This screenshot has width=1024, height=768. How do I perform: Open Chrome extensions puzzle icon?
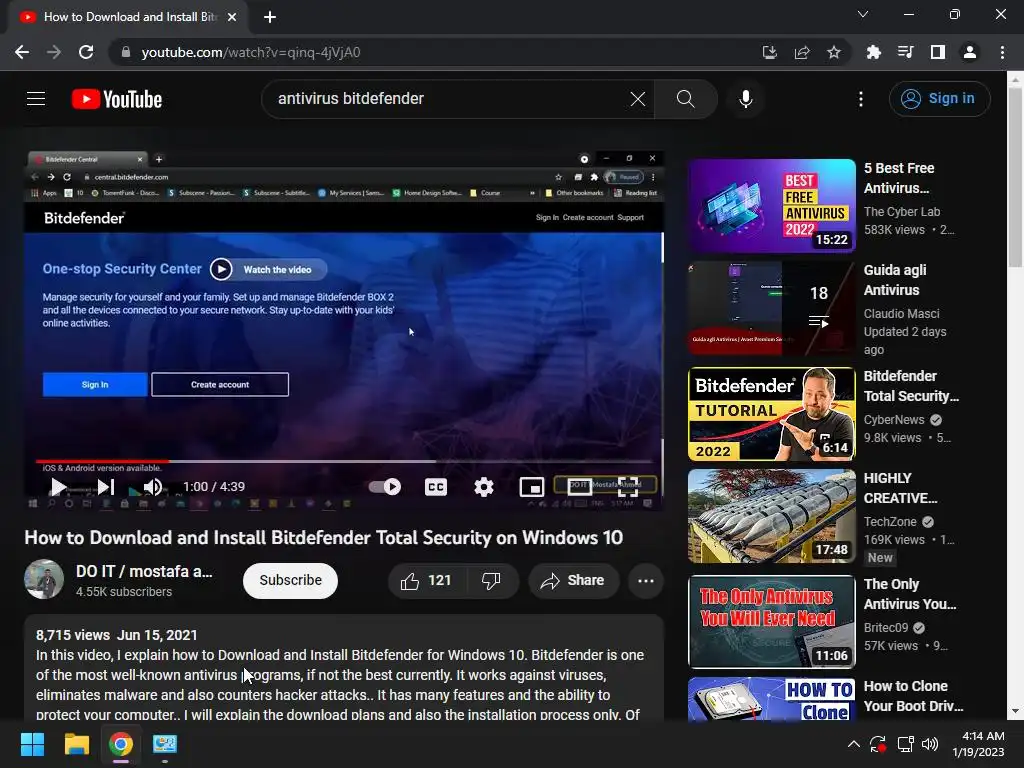point(873,52)
